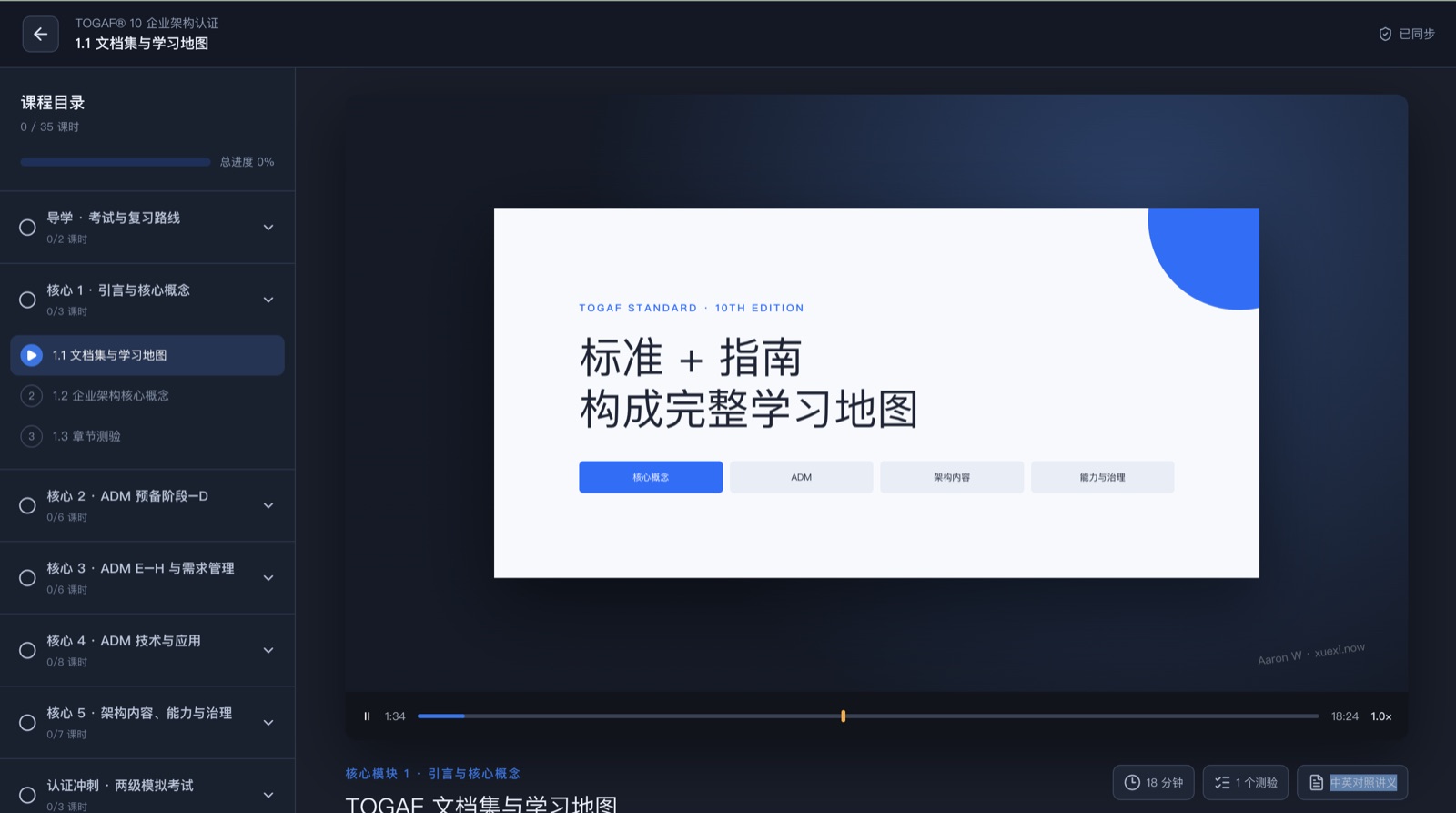Click the 18 分钟 duration button
Screen dimensions: 1456x813
(1154, 782)
